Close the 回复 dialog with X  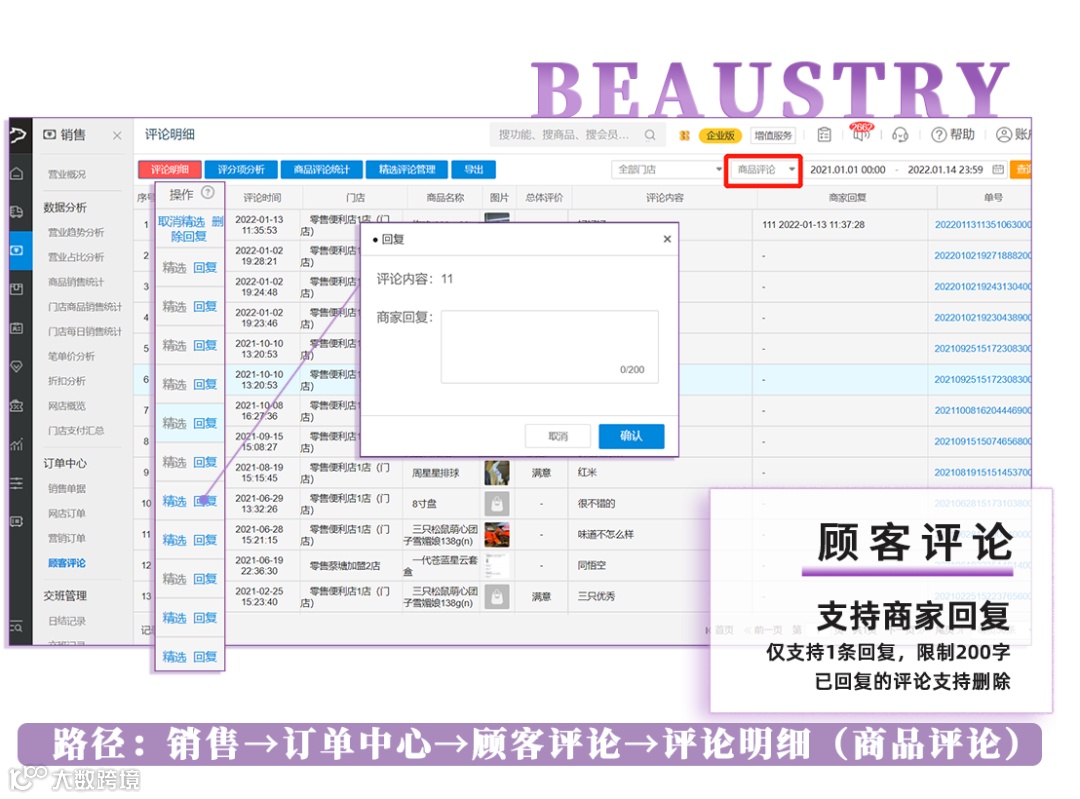tap(667, 239)
